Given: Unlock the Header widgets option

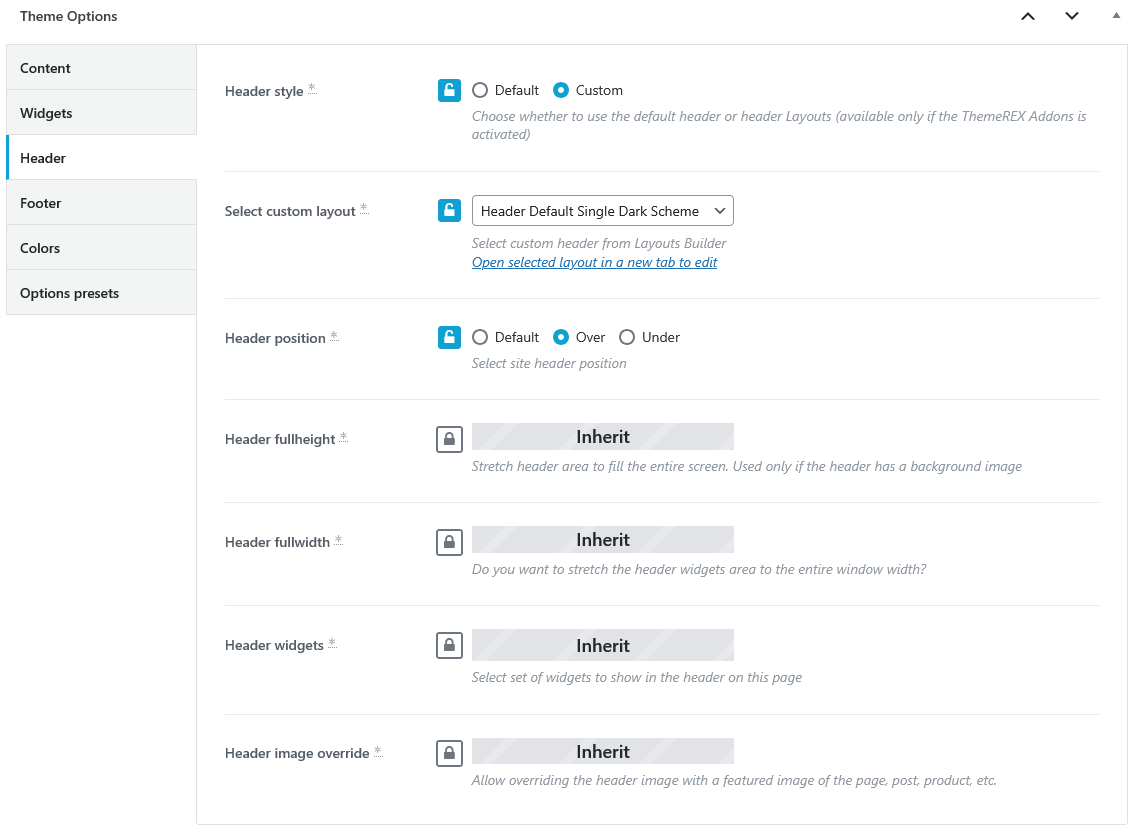Looking at the screenshot, I should tap(449, 645).
